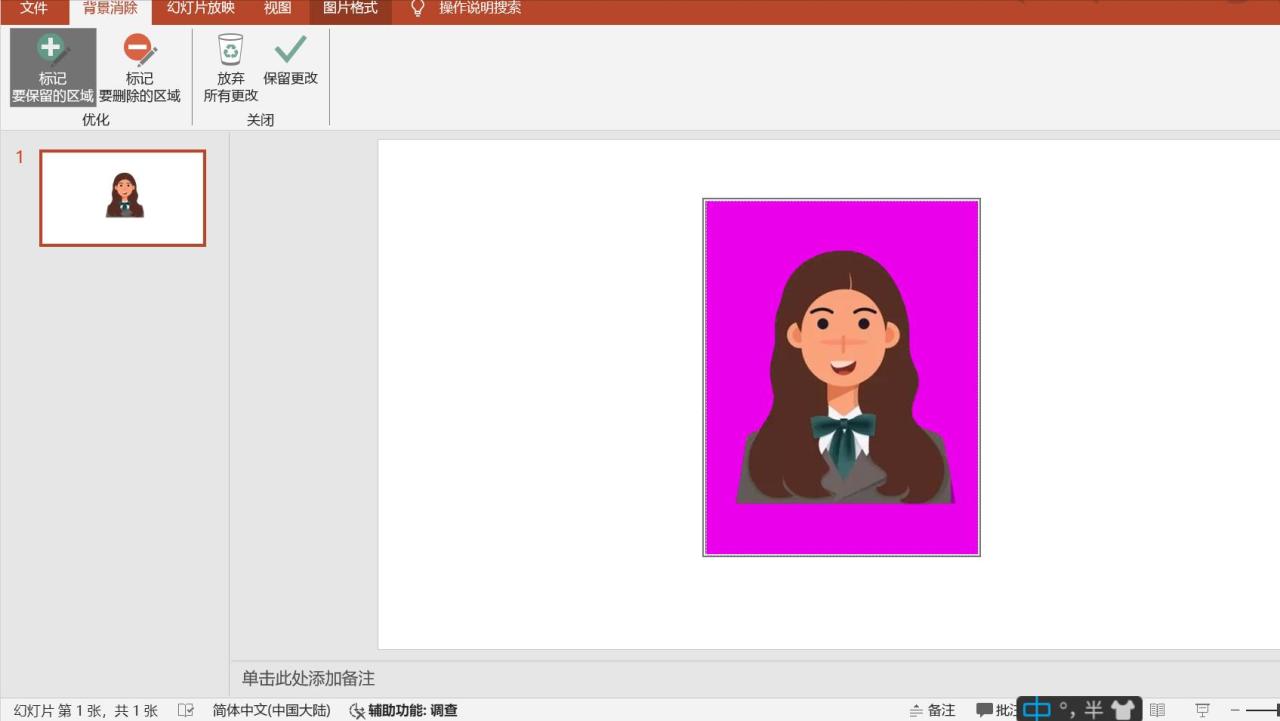This screenshot has width=1280, height=721.
Task: Select 标记要删除的区域 (mark areas to remove) tool
Action: tap(139, 67)
